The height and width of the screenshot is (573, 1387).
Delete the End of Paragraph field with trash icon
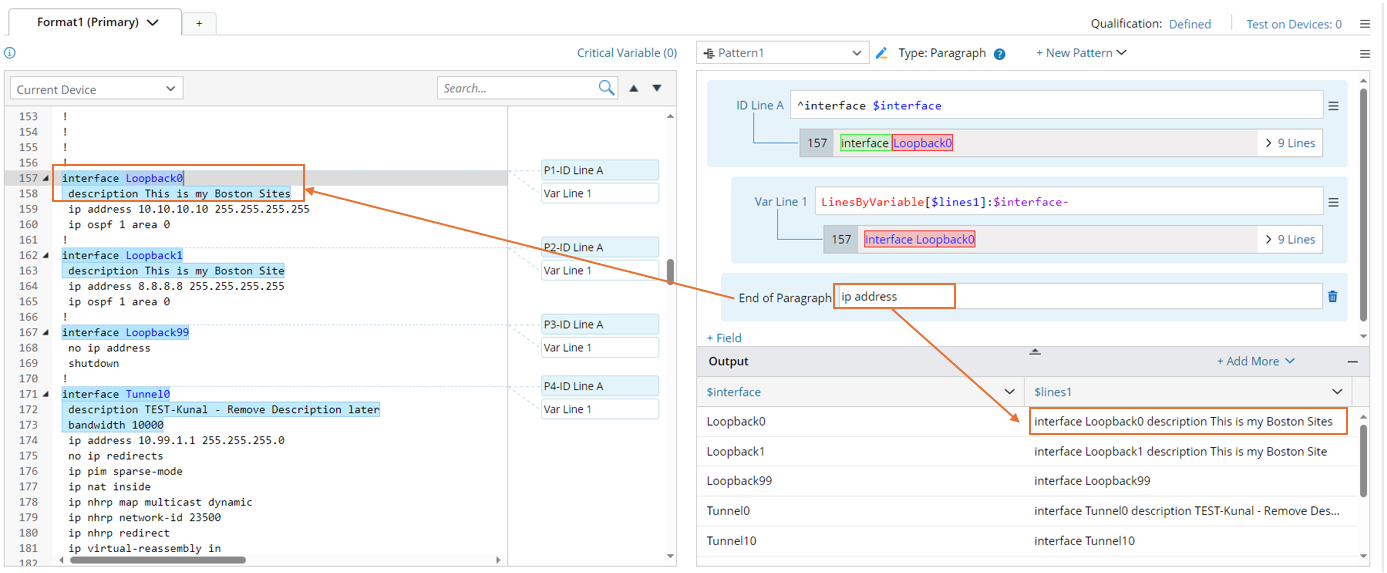click(1332, 296)
